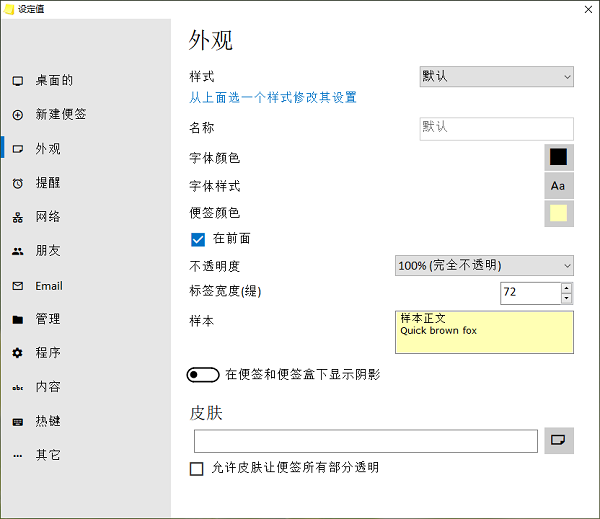Pick the yellow 便签颜色 swatch

click(558, 213)
